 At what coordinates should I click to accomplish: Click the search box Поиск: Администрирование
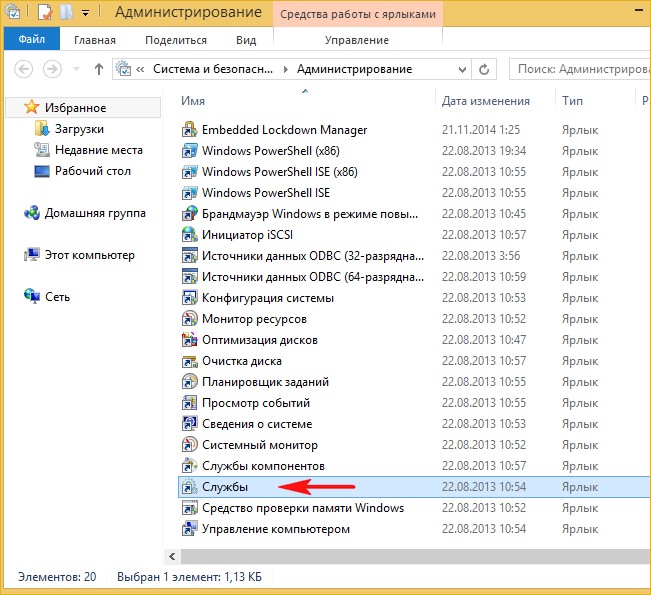click(580, 70)
